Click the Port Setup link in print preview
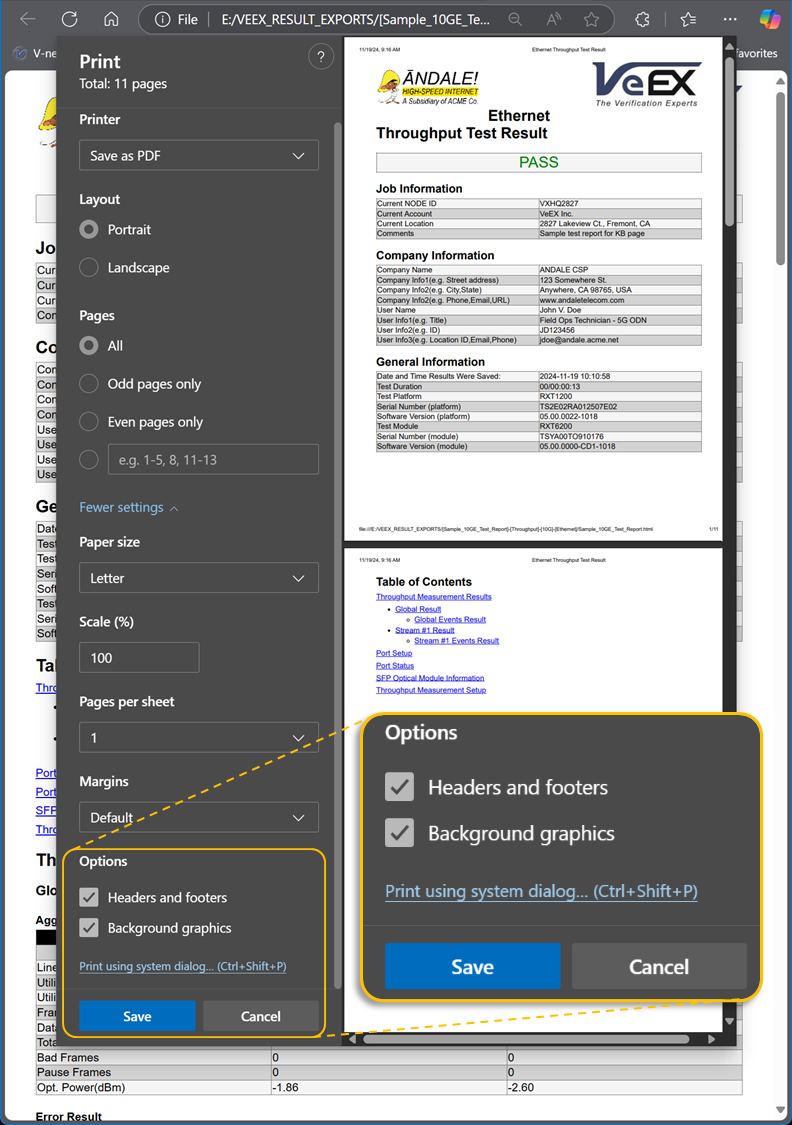 (x=394, y=653)
